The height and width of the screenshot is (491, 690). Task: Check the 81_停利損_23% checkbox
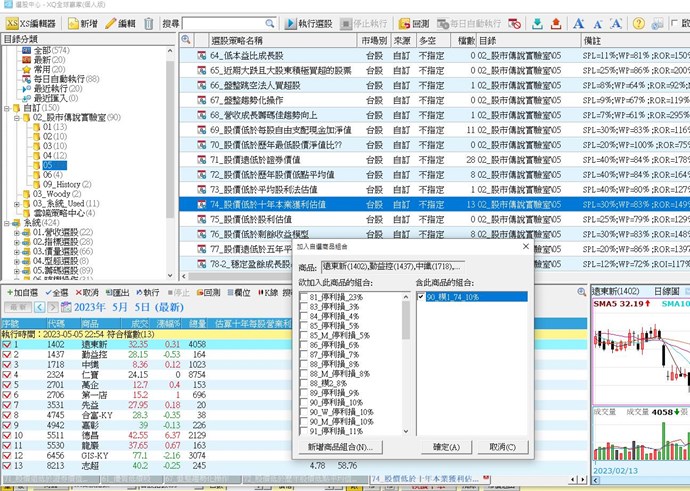click(304, 297)
